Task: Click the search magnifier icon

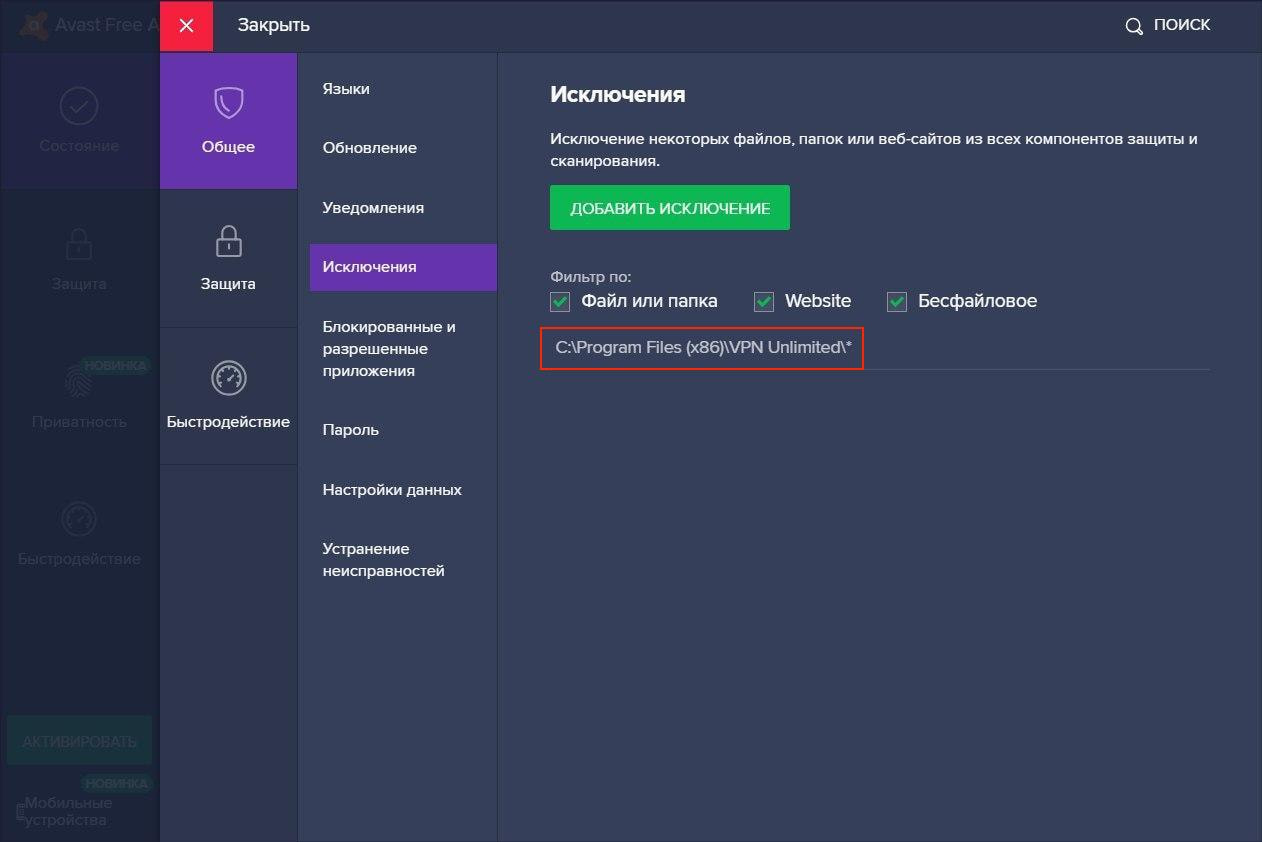Action: (x=1134, y=26)
